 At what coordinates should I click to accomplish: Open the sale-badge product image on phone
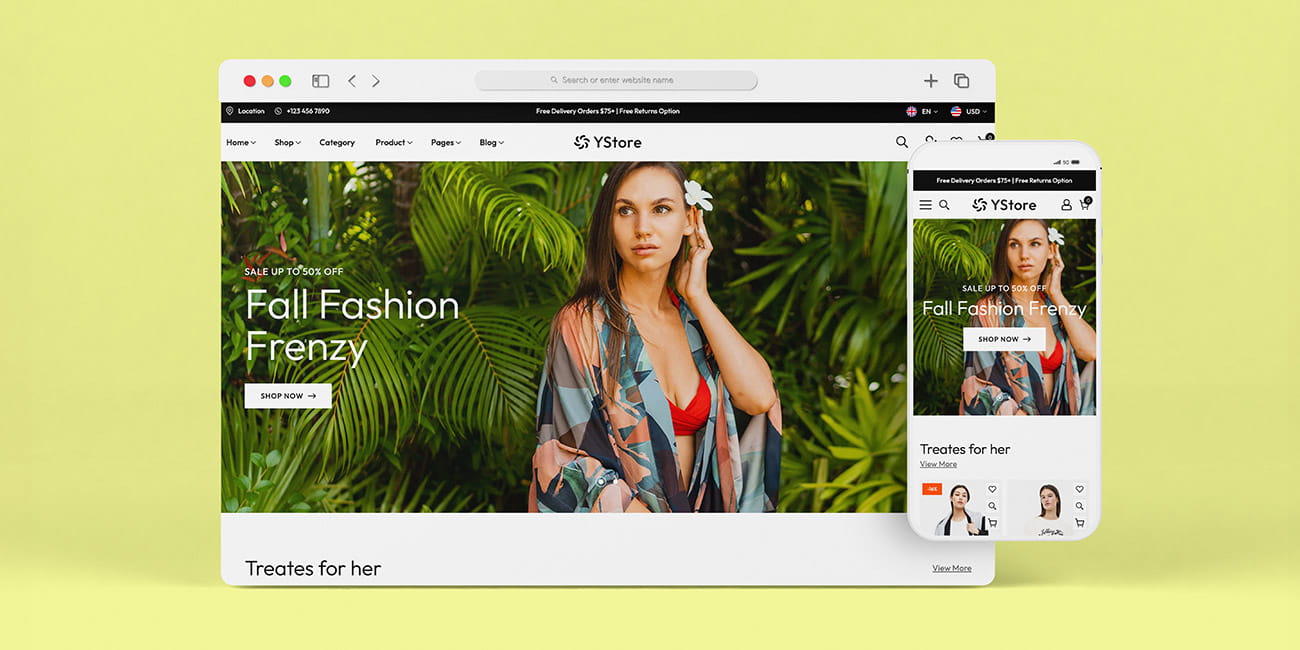click(x=960, y=509)
